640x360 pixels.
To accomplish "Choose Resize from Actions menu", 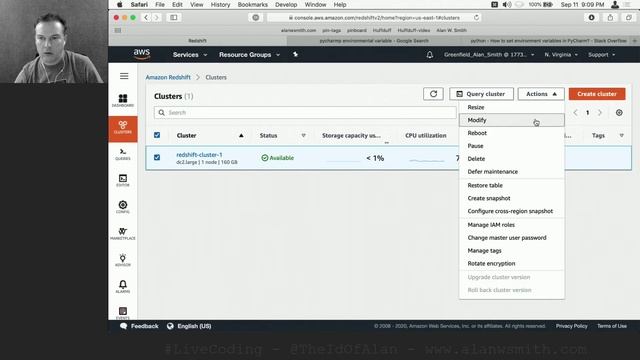I will (x=512, y=107).
